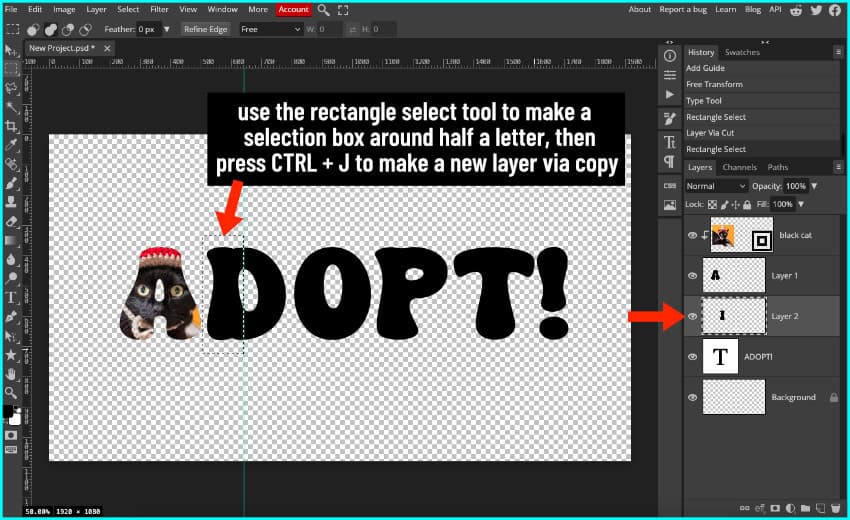Select the Clone Stamp tool
The width and height of the screenshot is (850, 520).
tap(11, 202)
